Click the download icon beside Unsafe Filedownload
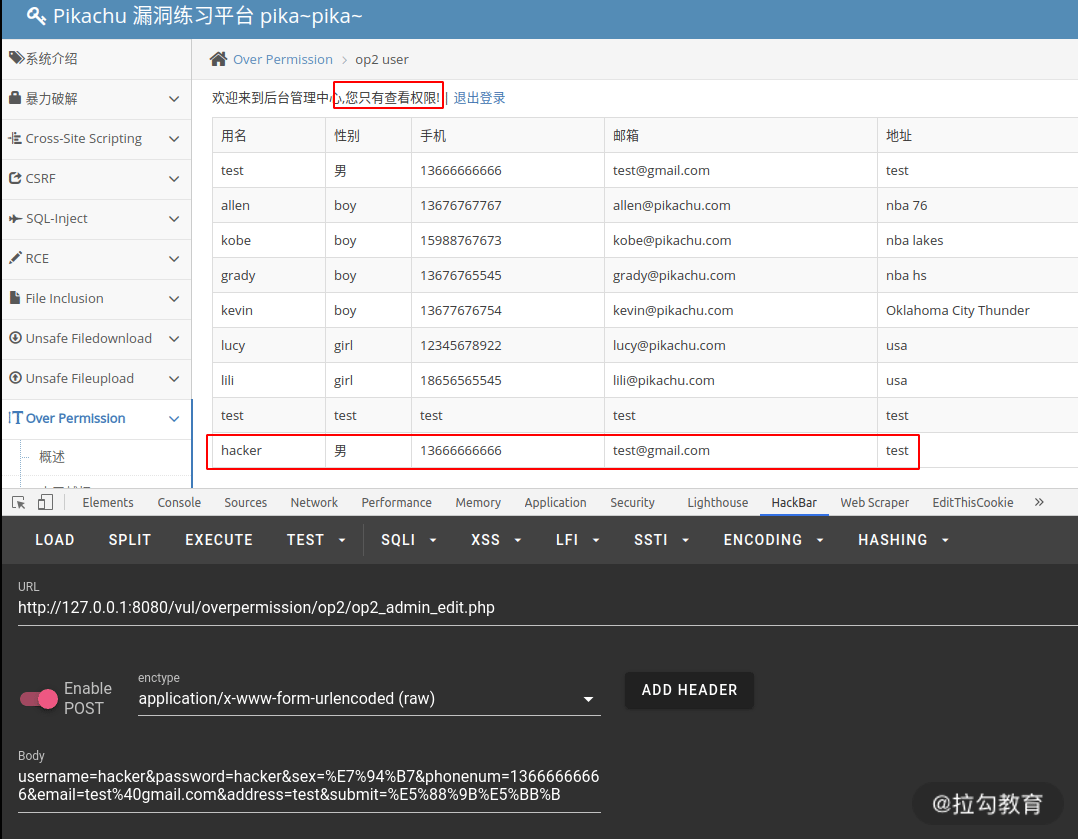The height and width of the screenshot is (839, 1078). [x=15, y=338]
